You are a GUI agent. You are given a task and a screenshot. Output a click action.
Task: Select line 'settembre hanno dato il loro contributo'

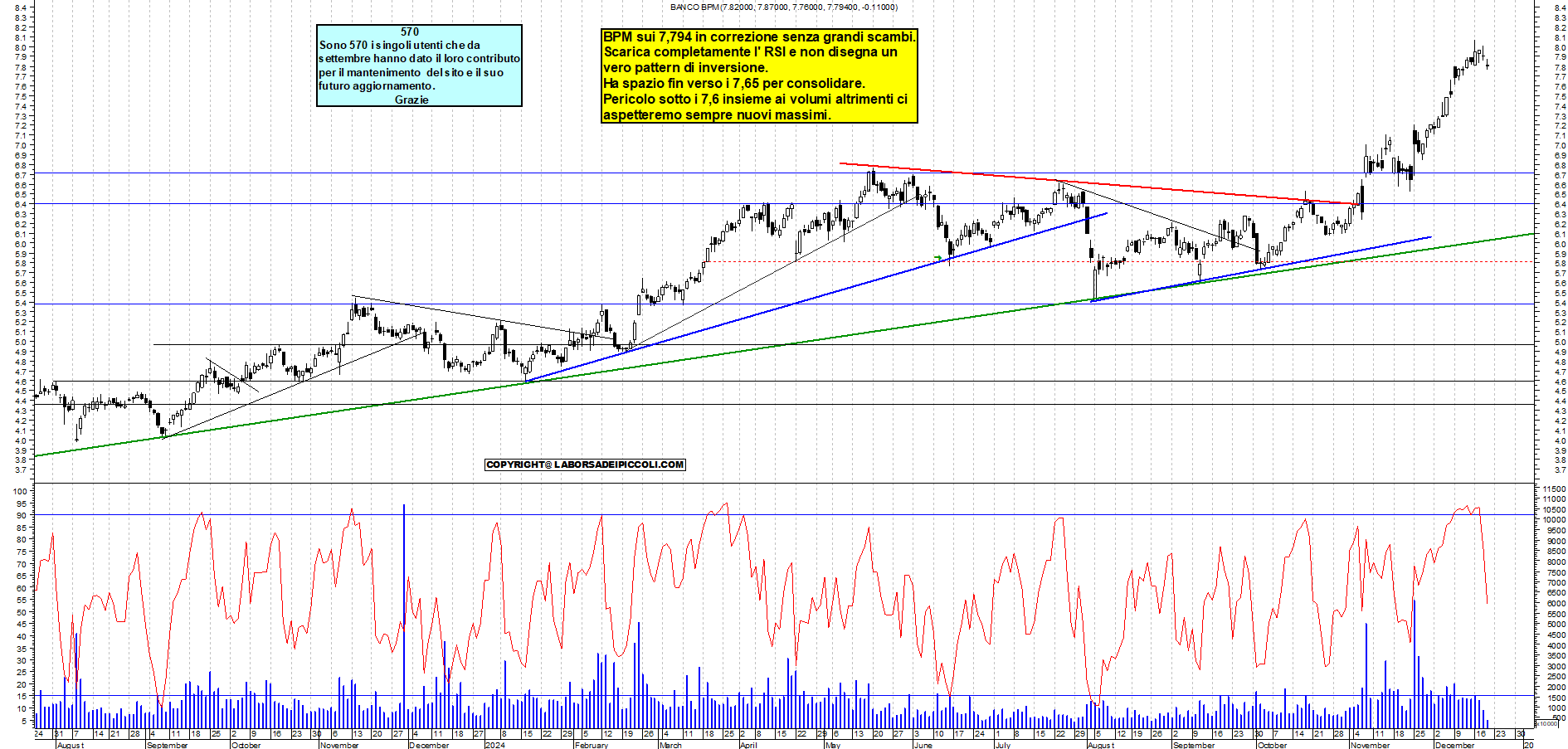click(x=419, y=58)
